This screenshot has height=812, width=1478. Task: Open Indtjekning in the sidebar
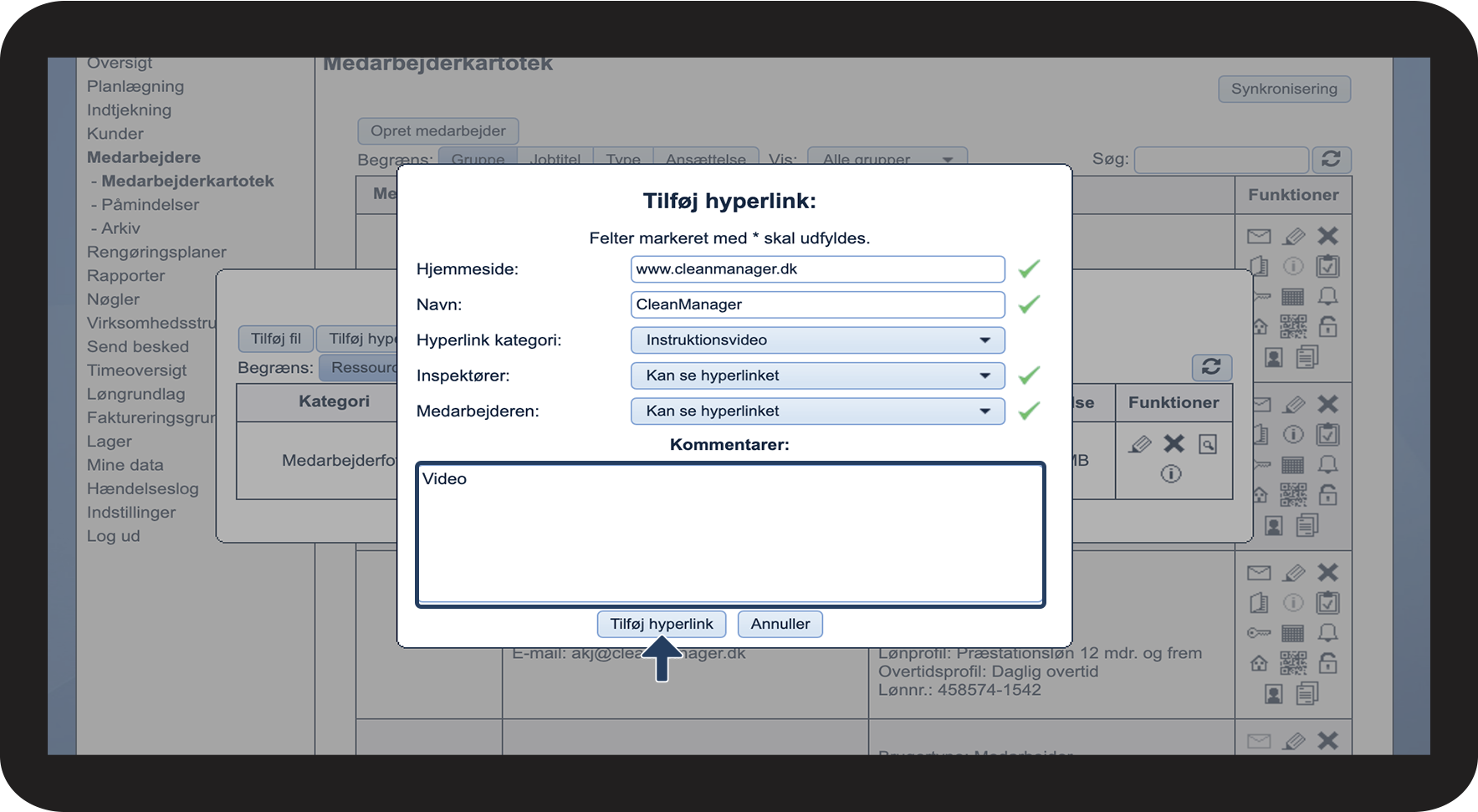[x=129, y=110]
